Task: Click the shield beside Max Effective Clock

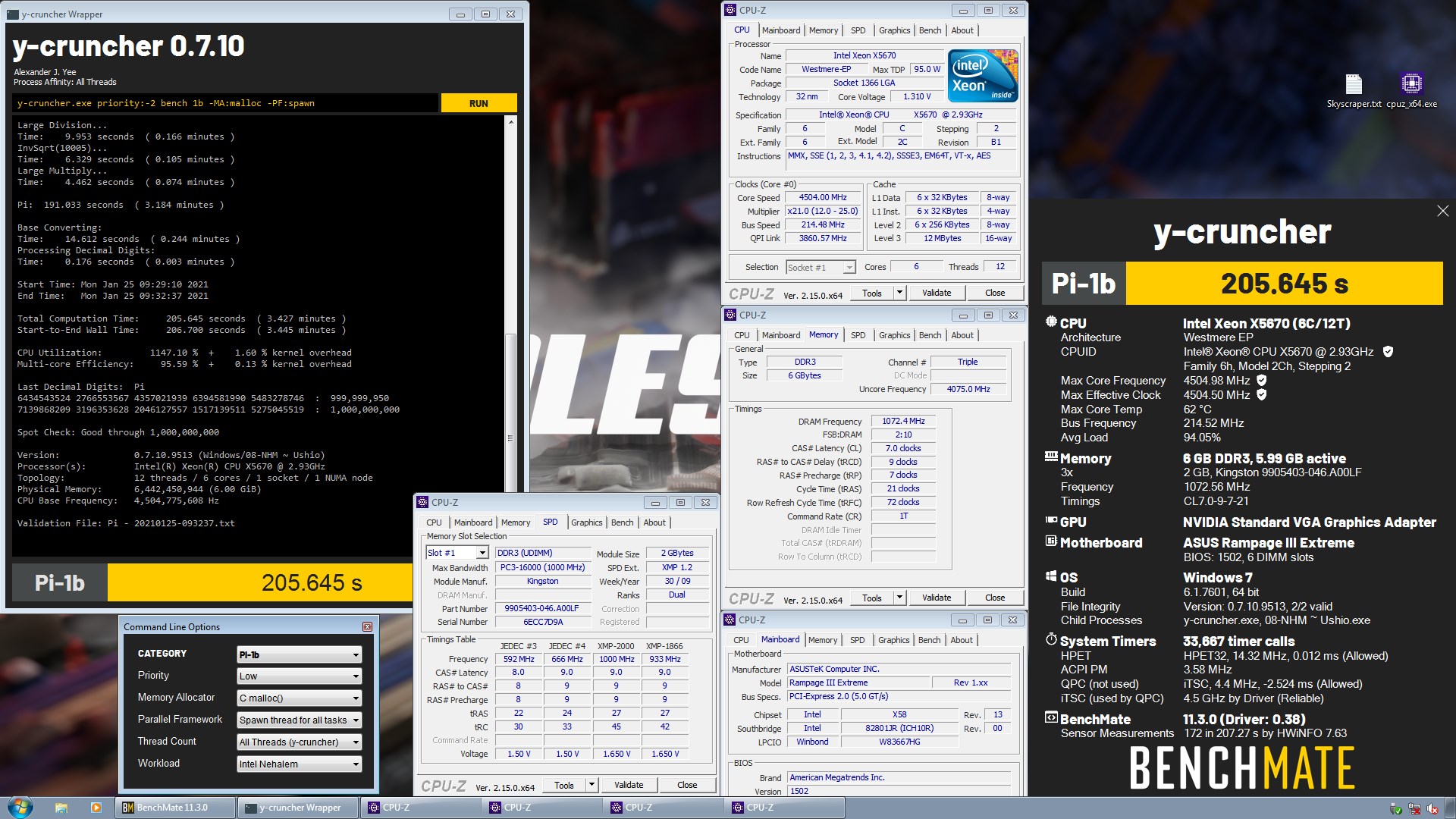Action: pyautogui.click(x=1262, y=395)
